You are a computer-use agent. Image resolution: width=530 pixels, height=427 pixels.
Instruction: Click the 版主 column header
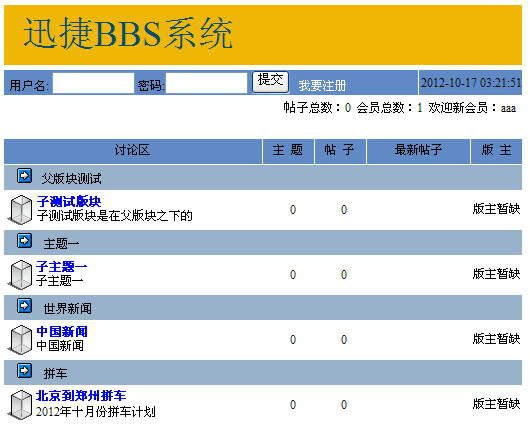point(497,151)
